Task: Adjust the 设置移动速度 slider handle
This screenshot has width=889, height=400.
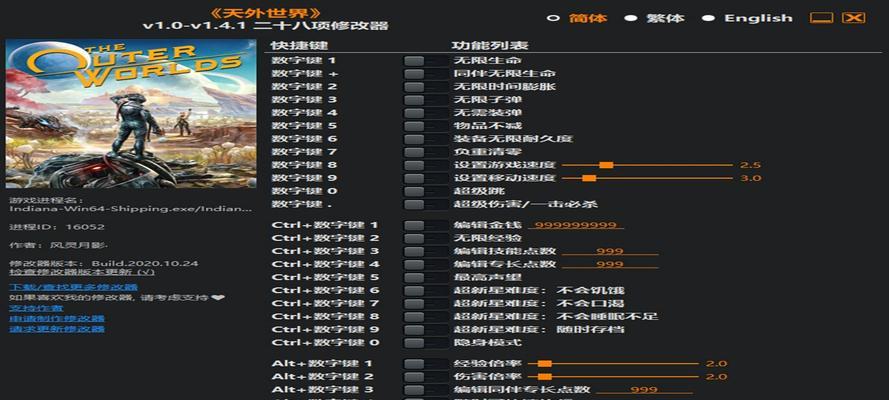Action: tap(589, 178)
